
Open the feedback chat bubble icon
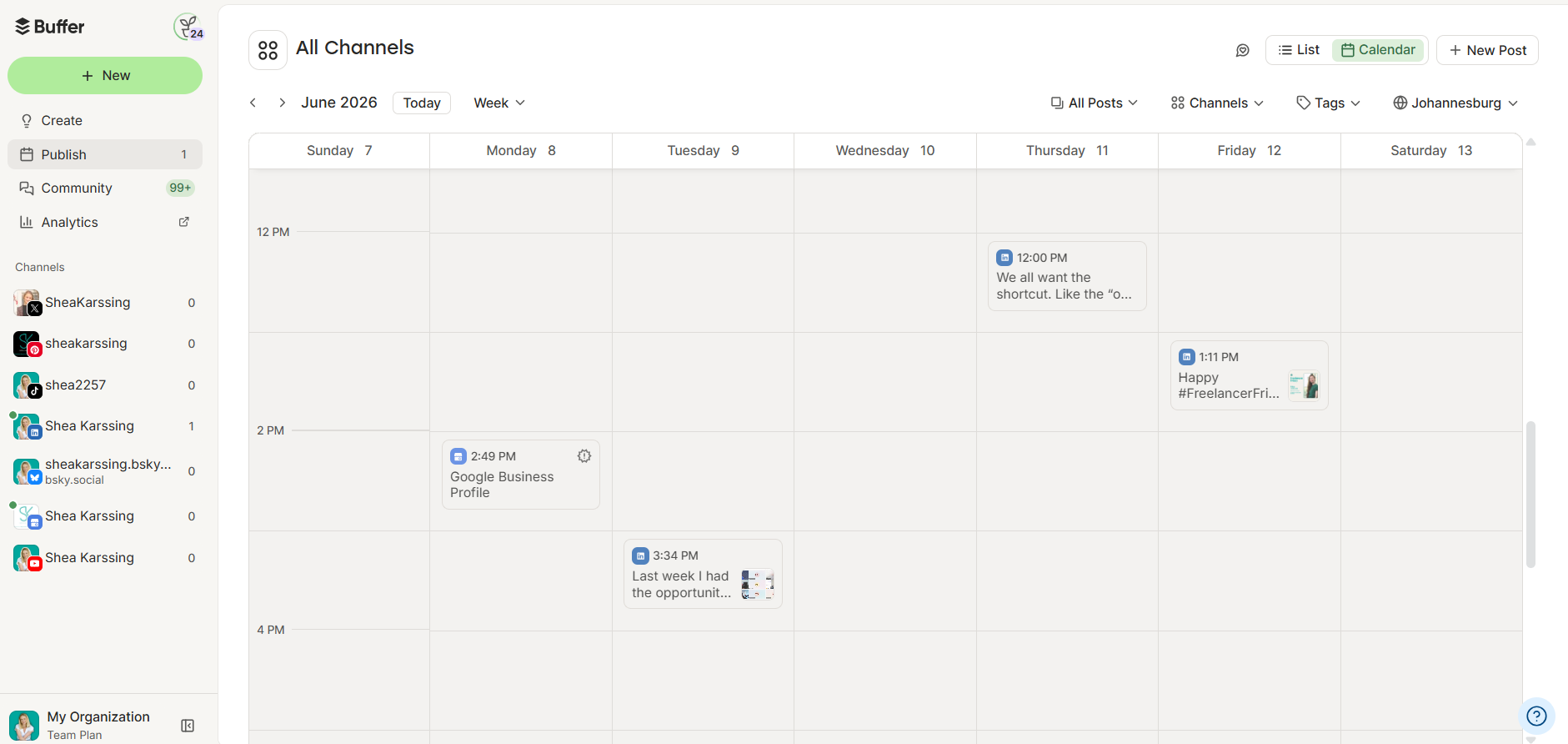pos(1242,50)
